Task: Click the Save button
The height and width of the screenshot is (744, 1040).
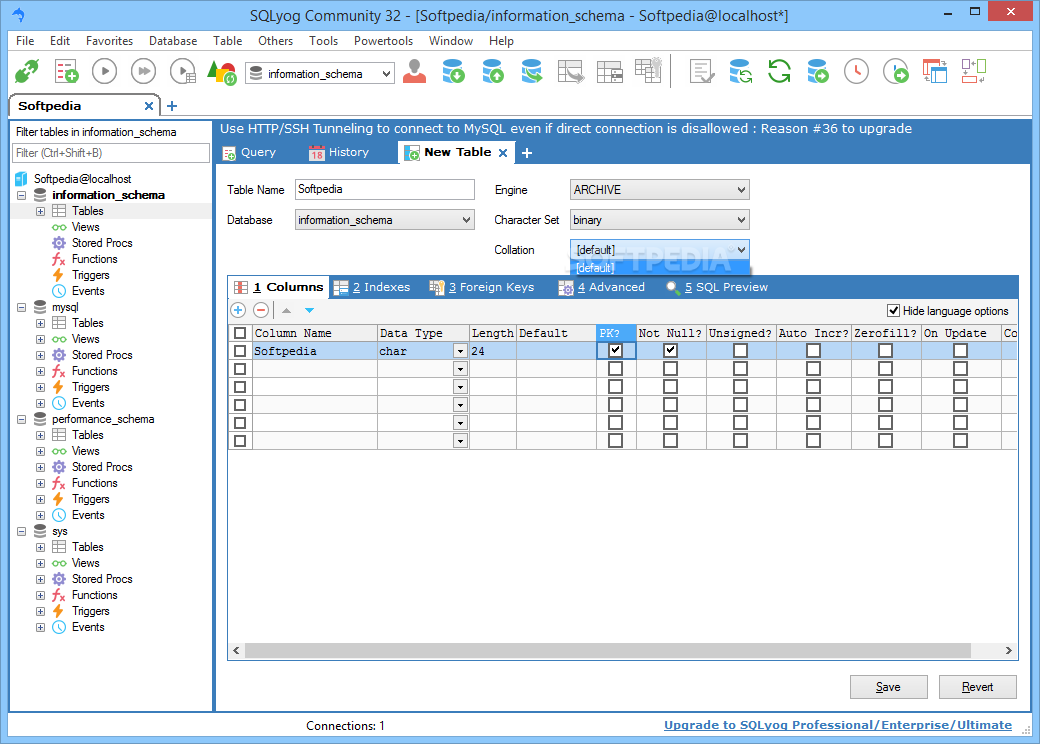Action: 888,687
